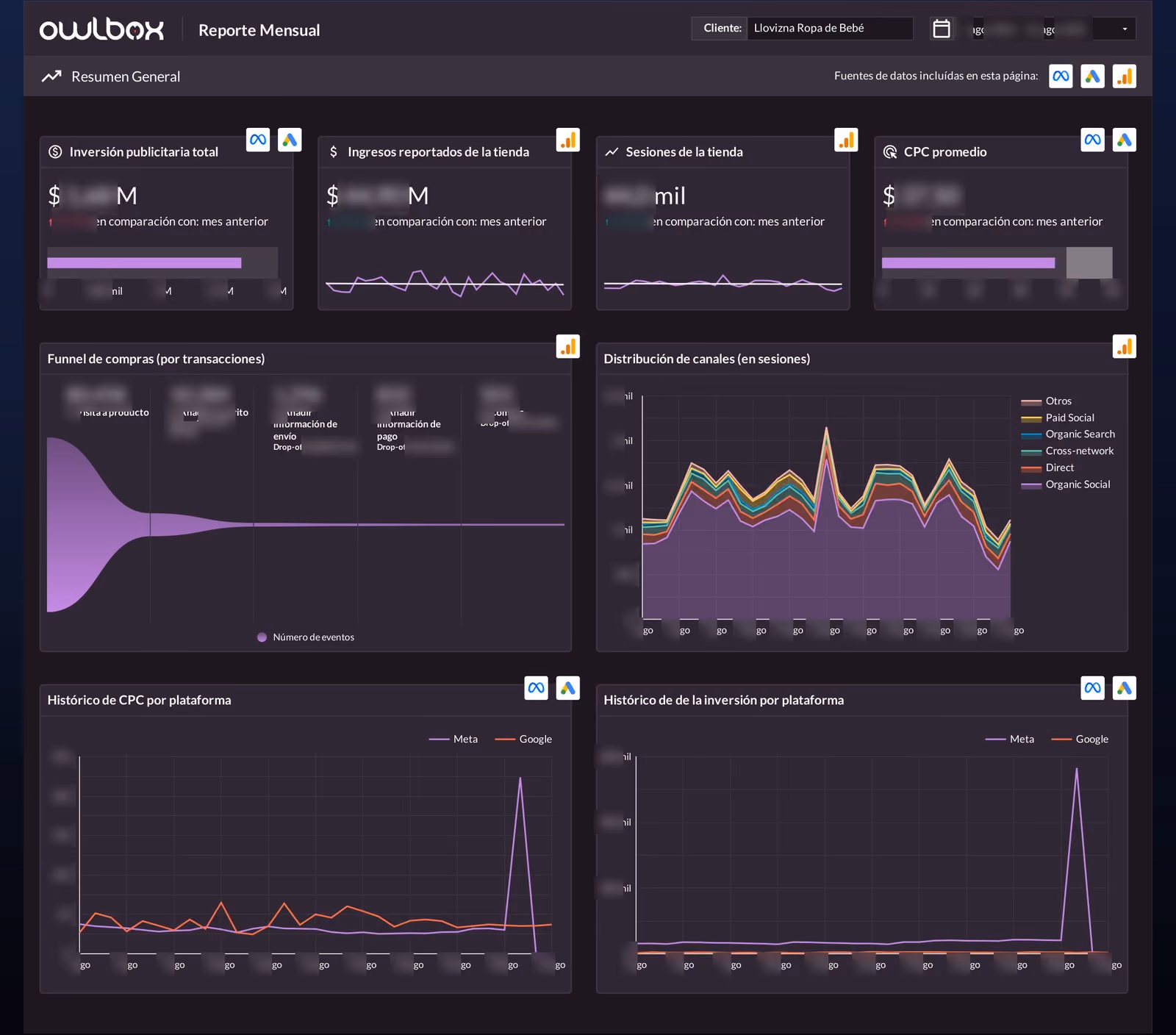
Task: Click Número de eventos funnel legend item
Action: [306, 637]
